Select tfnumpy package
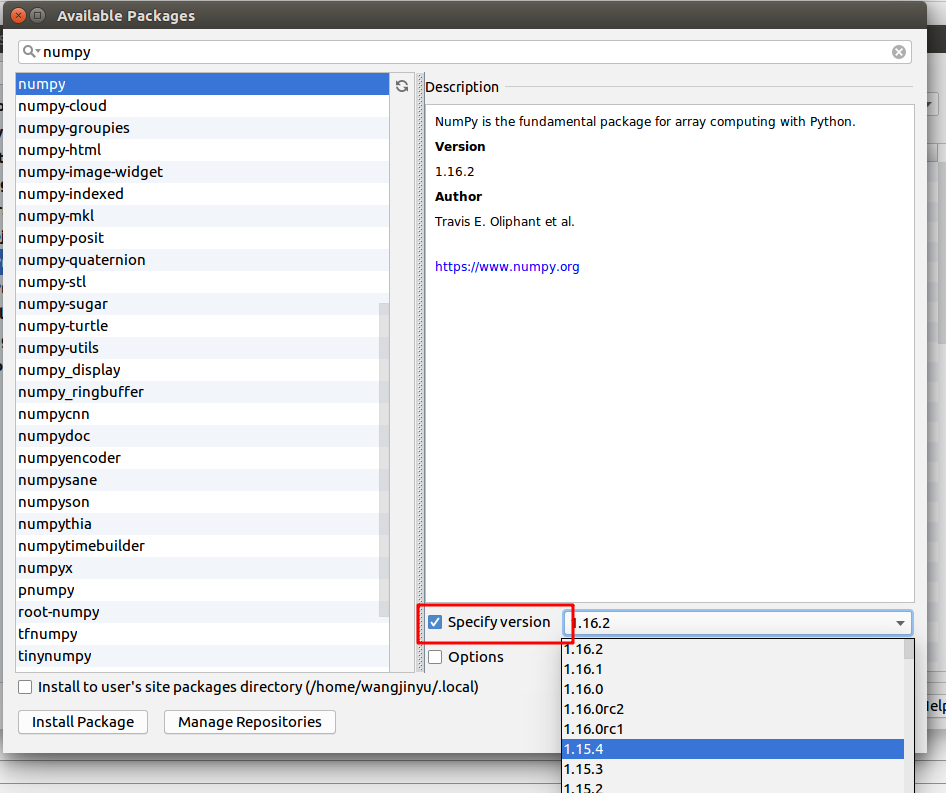The height and width of the screenshot is (793, 946). (x=203, y=634)
